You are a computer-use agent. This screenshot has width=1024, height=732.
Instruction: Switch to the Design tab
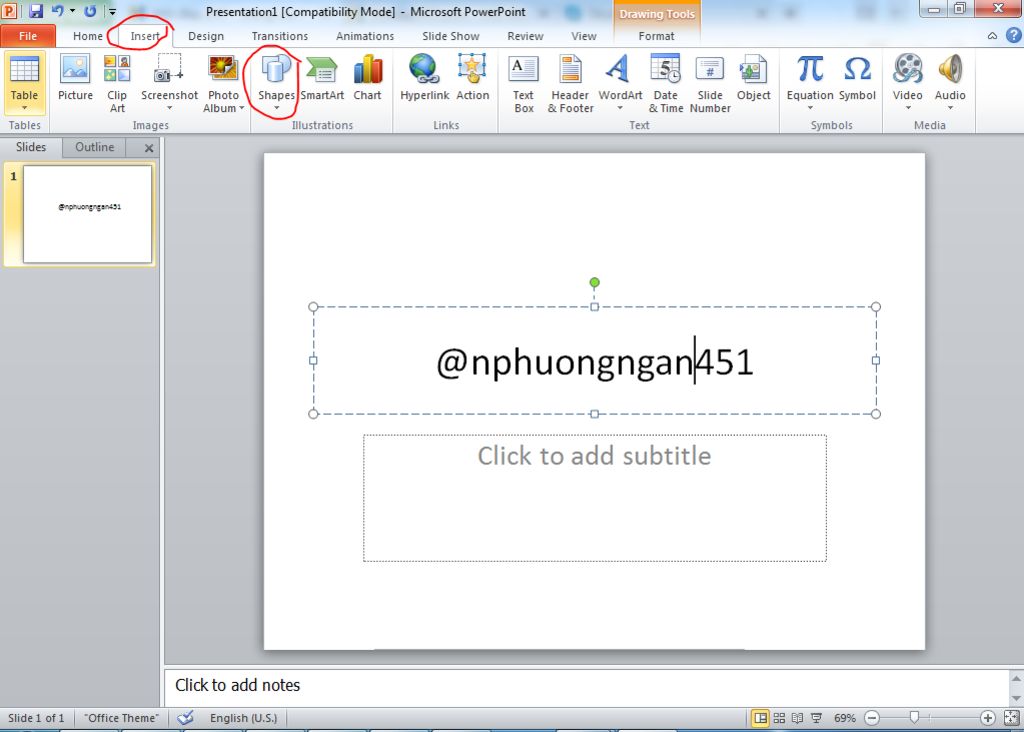(206, 36)
